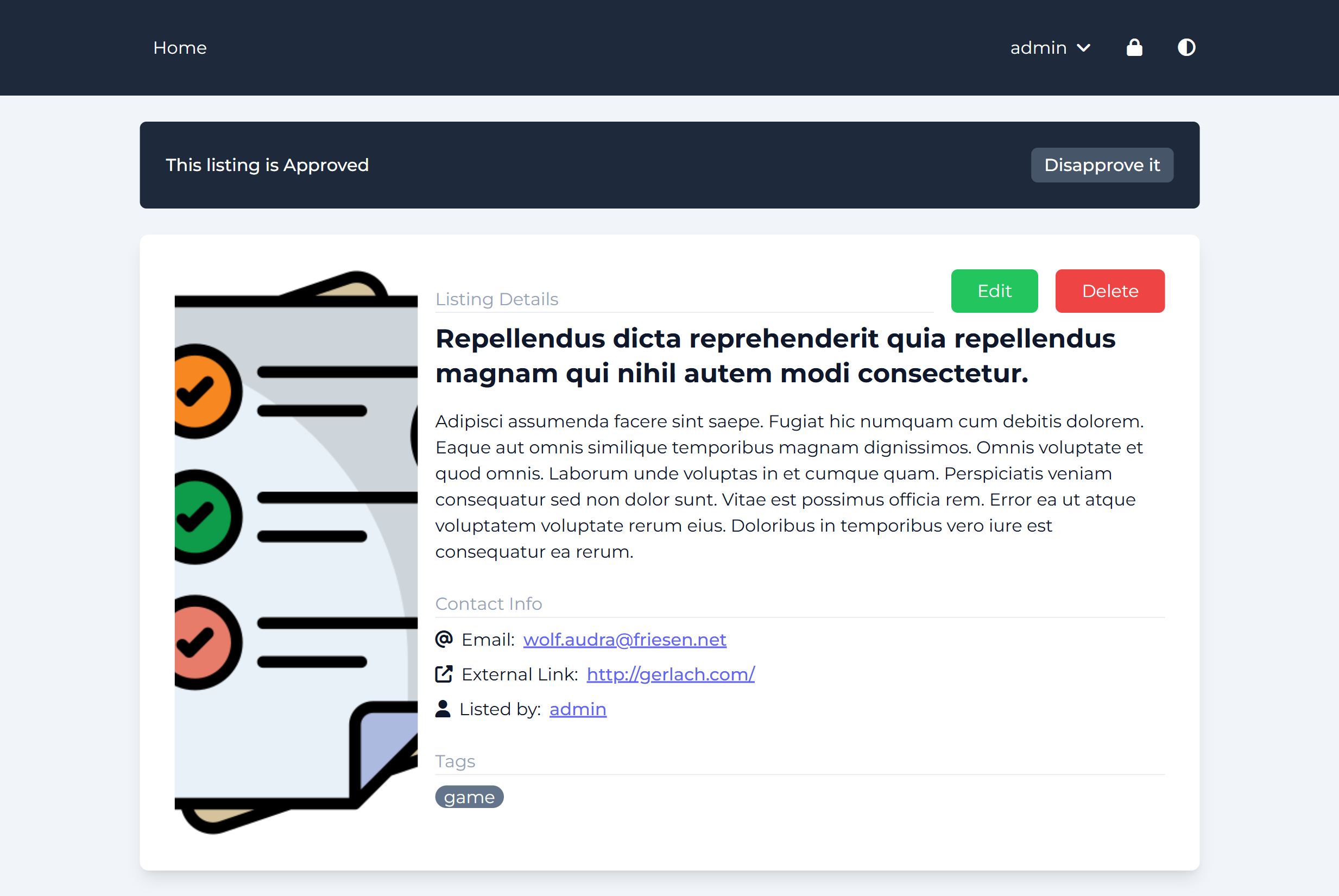Click the user silhouette icon

(x=443, y=709)
